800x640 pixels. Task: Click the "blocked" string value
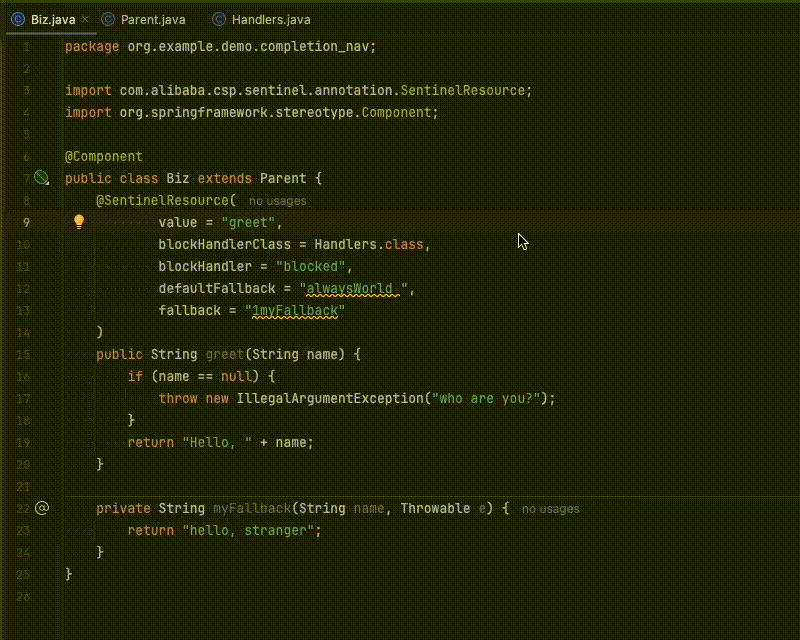(x=311, y=266)
